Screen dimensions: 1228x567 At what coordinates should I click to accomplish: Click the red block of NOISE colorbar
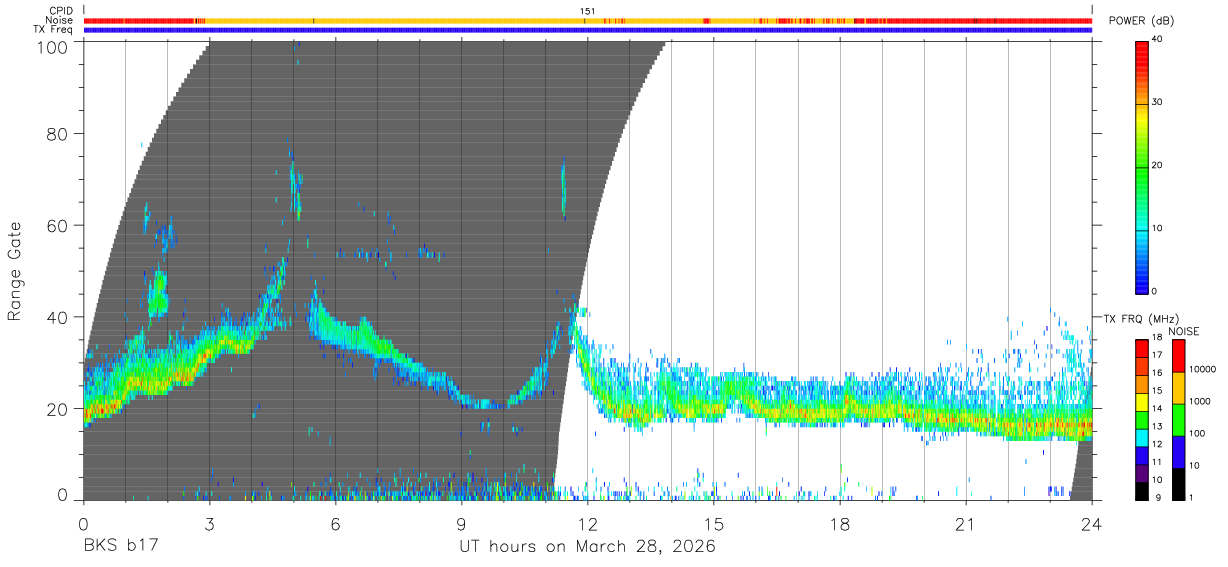pyautogui.click(x=1178, y=356)
